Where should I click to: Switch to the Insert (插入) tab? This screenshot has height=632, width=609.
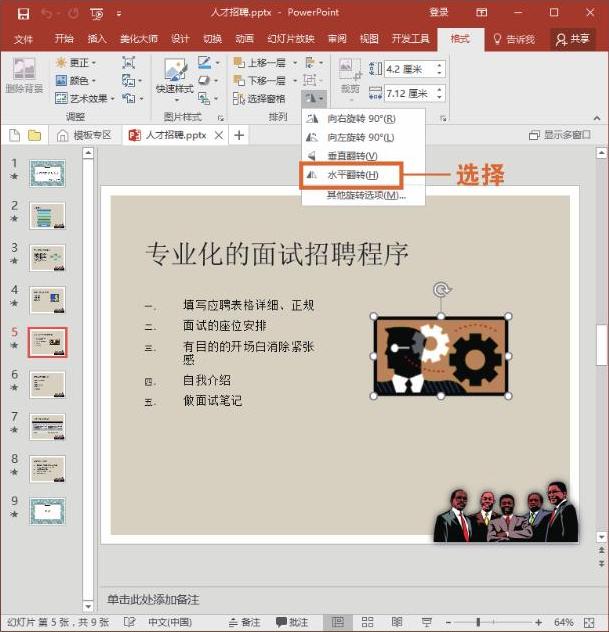point(97,39)
